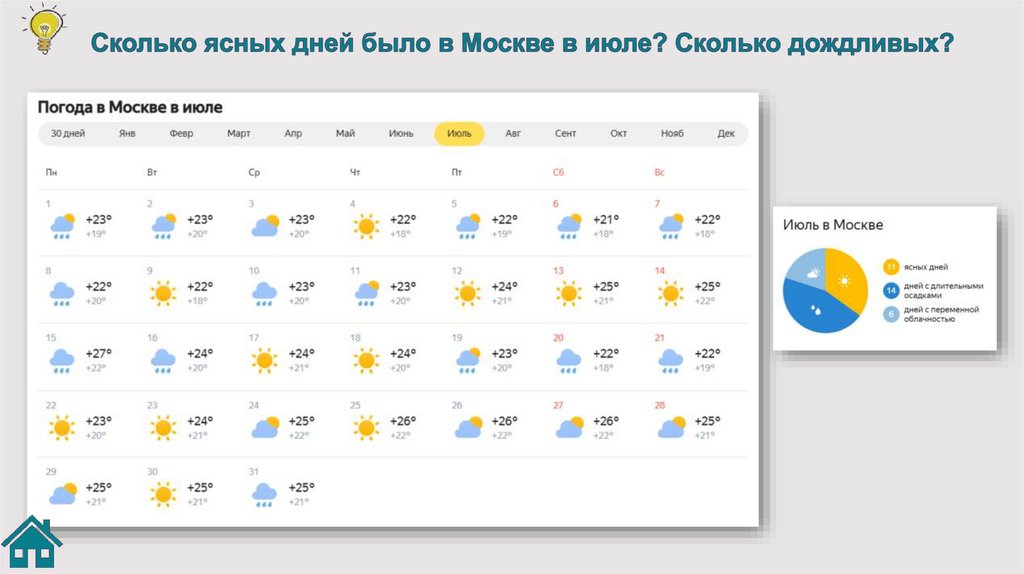Click the +21° high on July 6
Viewport: 1024px width, 574px height.
[605, 219]
